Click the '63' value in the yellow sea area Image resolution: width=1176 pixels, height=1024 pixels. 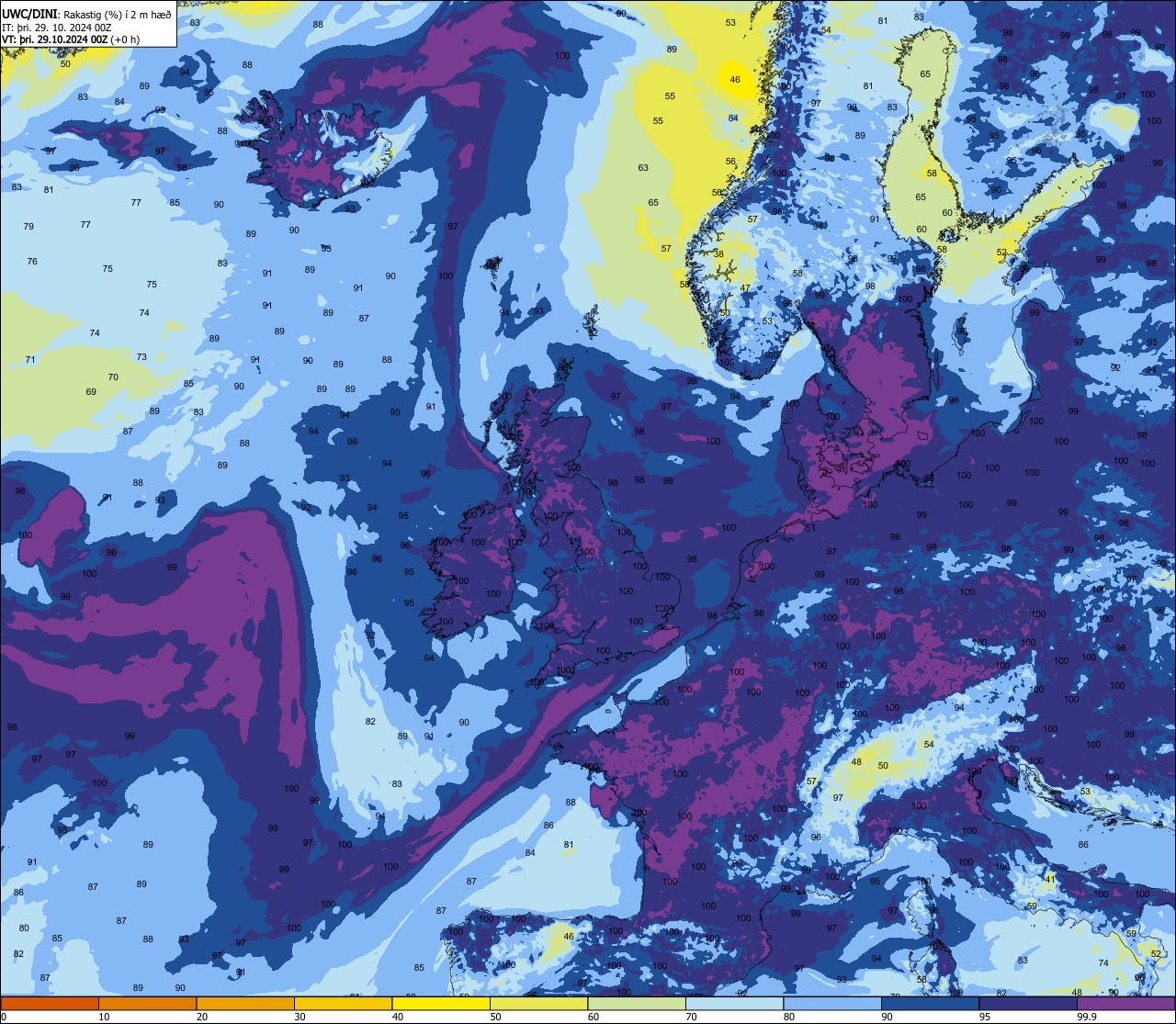[643, 167]
